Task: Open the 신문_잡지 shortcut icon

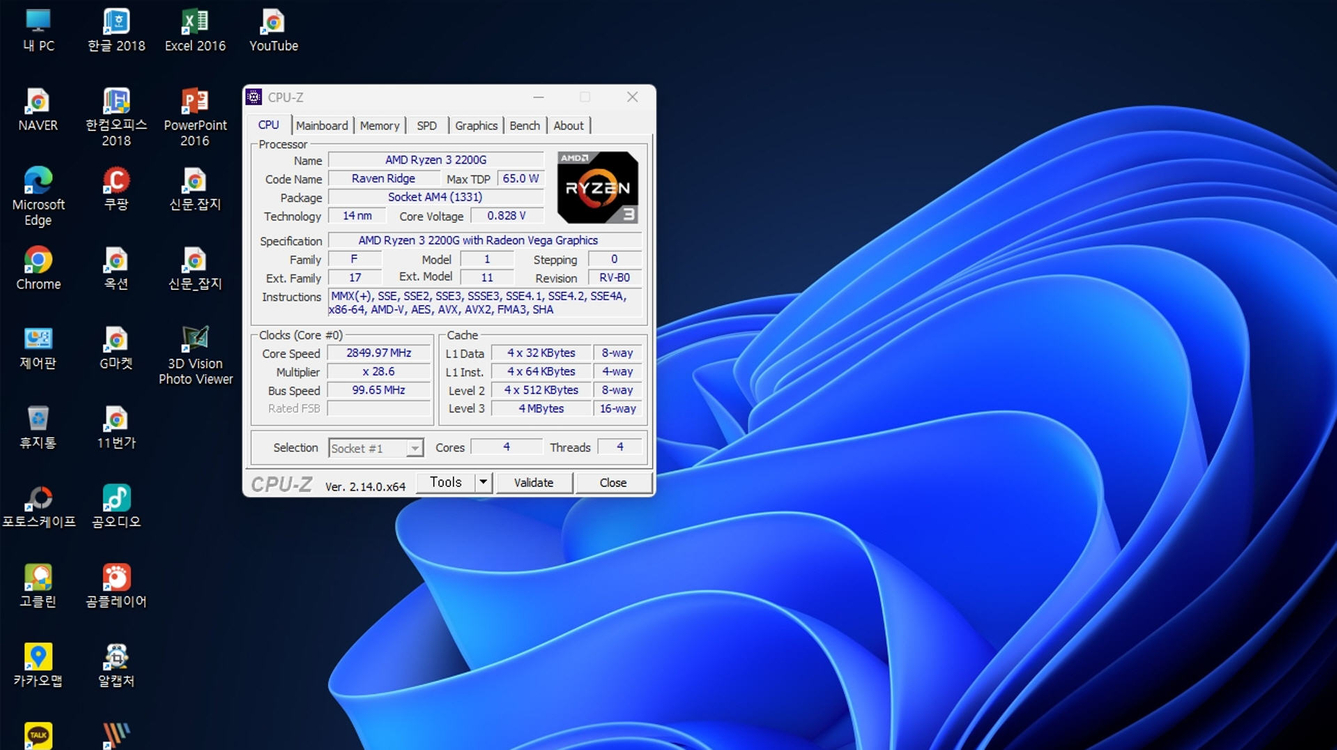Action: [x=195, y=268]
